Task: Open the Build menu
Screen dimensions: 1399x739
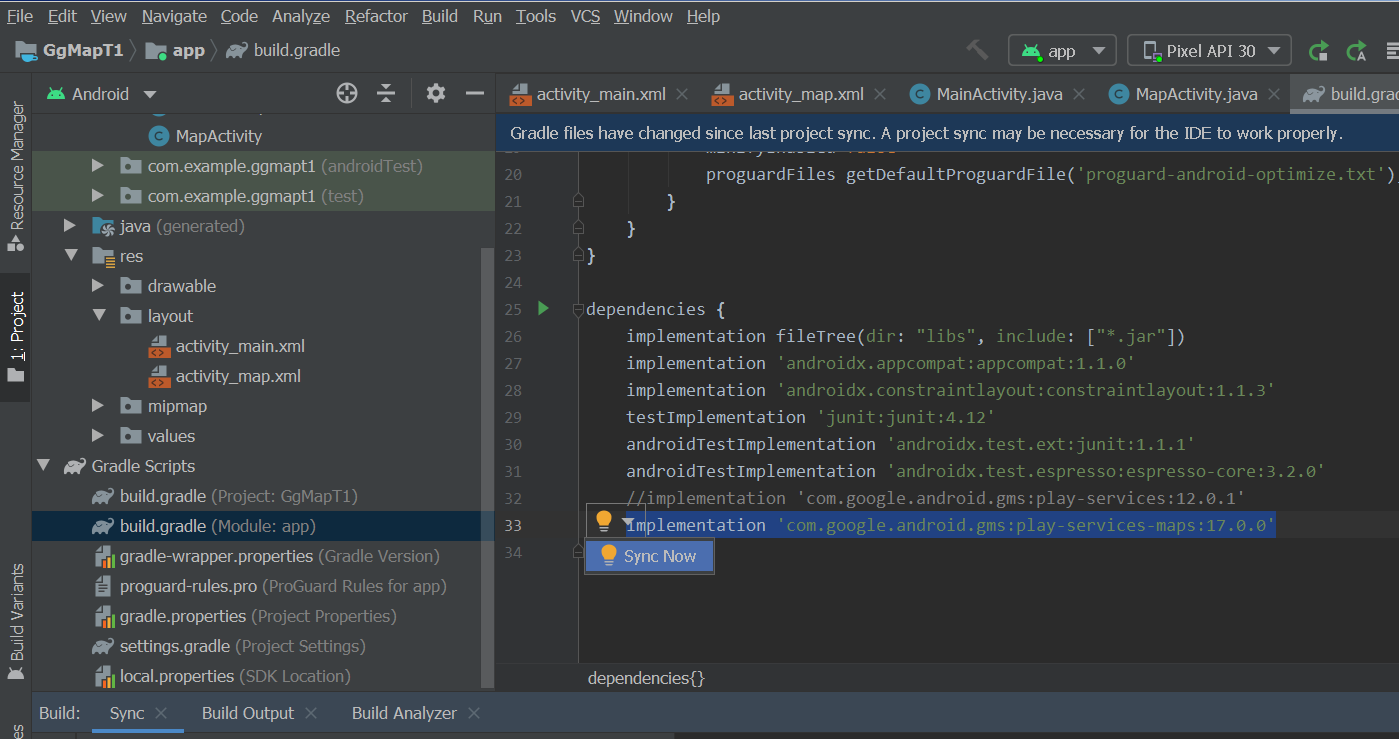Action: pos(440,16)
